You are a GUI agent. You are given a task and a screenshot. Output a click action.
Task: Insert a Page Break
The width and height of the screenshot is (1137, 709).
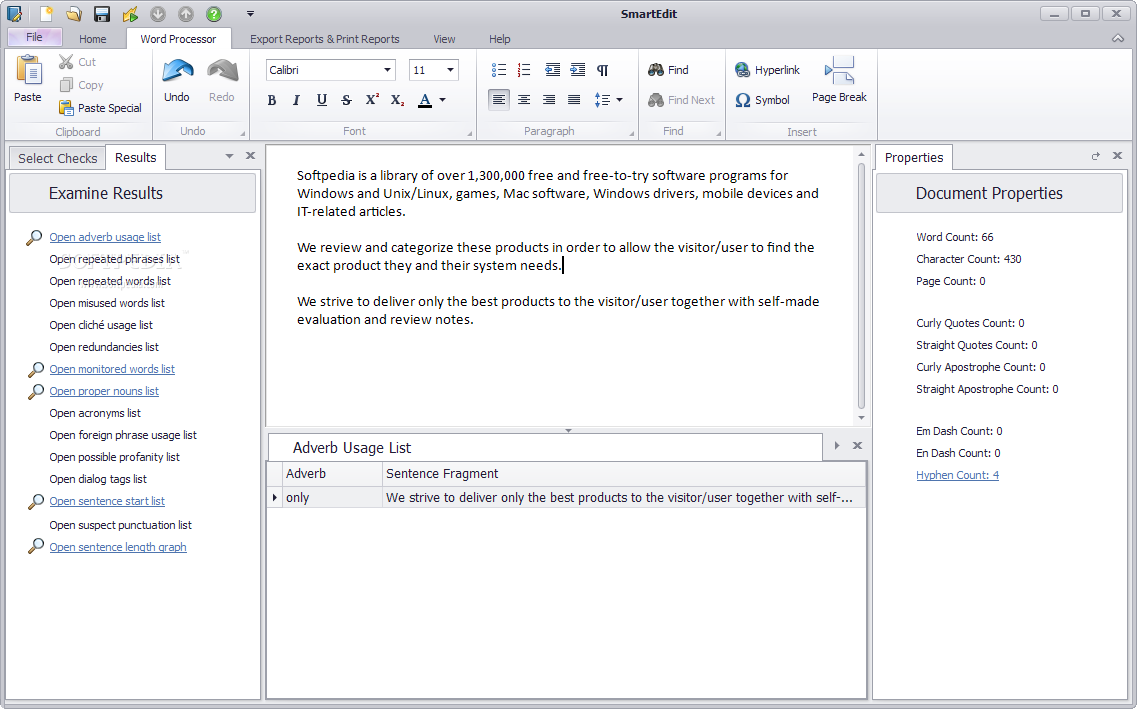point(839,80)
